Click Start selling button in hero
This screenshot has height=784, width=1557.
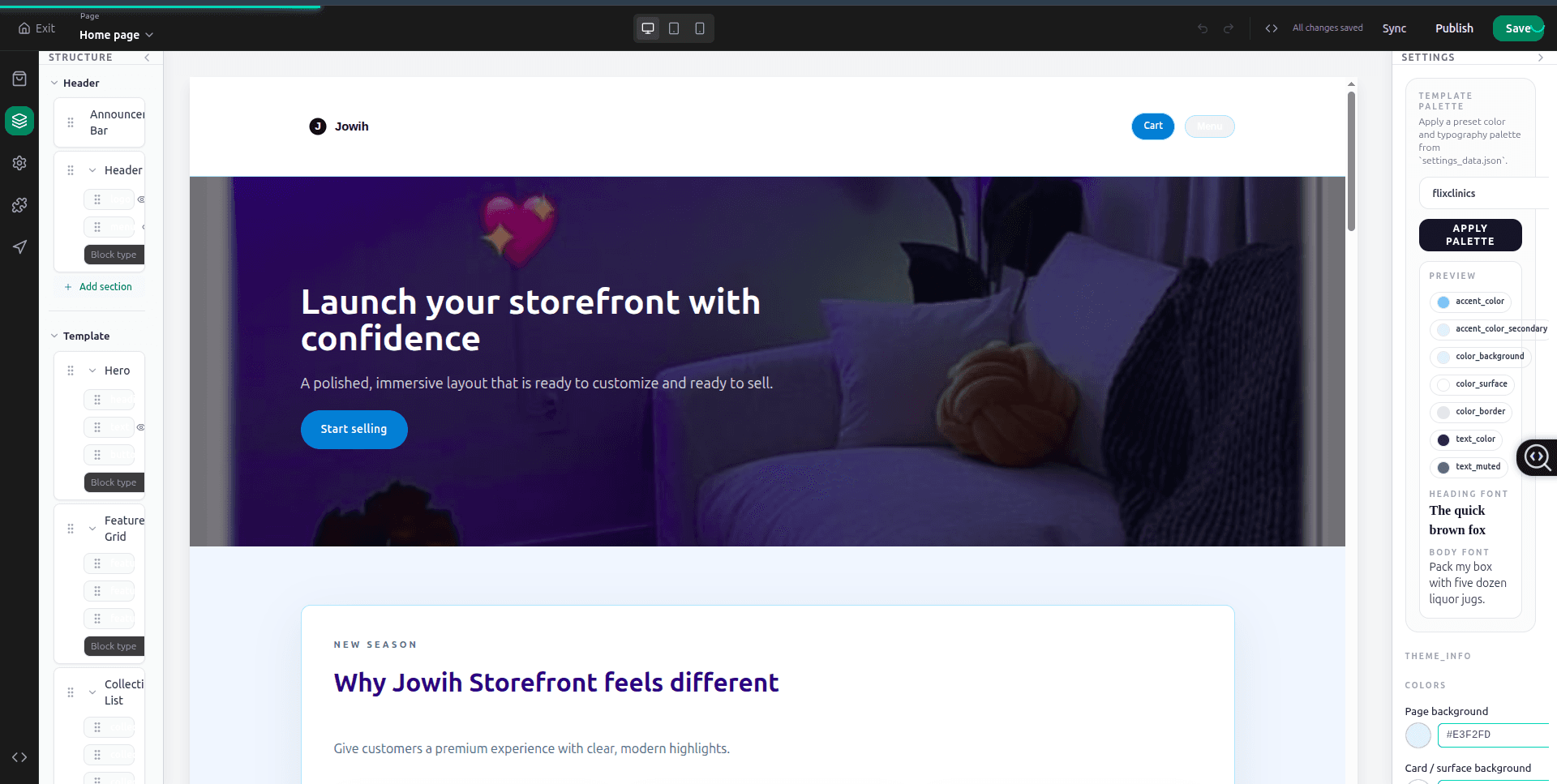[x=354, y=429]
